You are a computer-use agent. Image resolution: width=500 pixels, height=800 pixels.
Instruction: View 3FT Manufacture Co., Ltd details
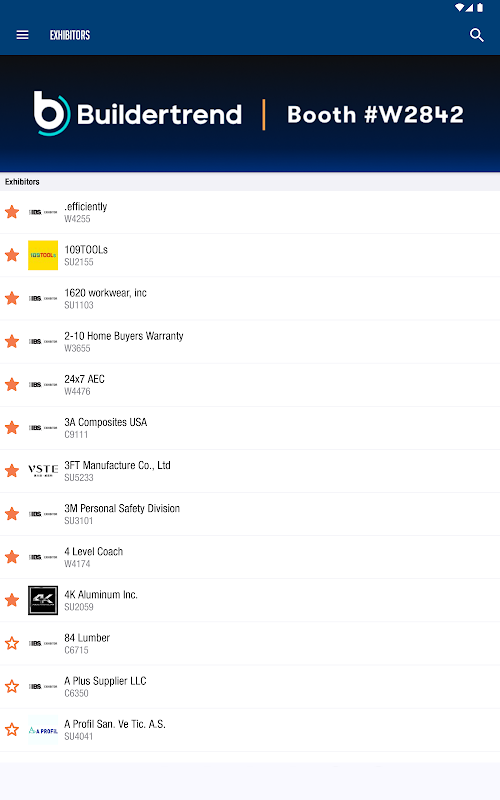250,471
